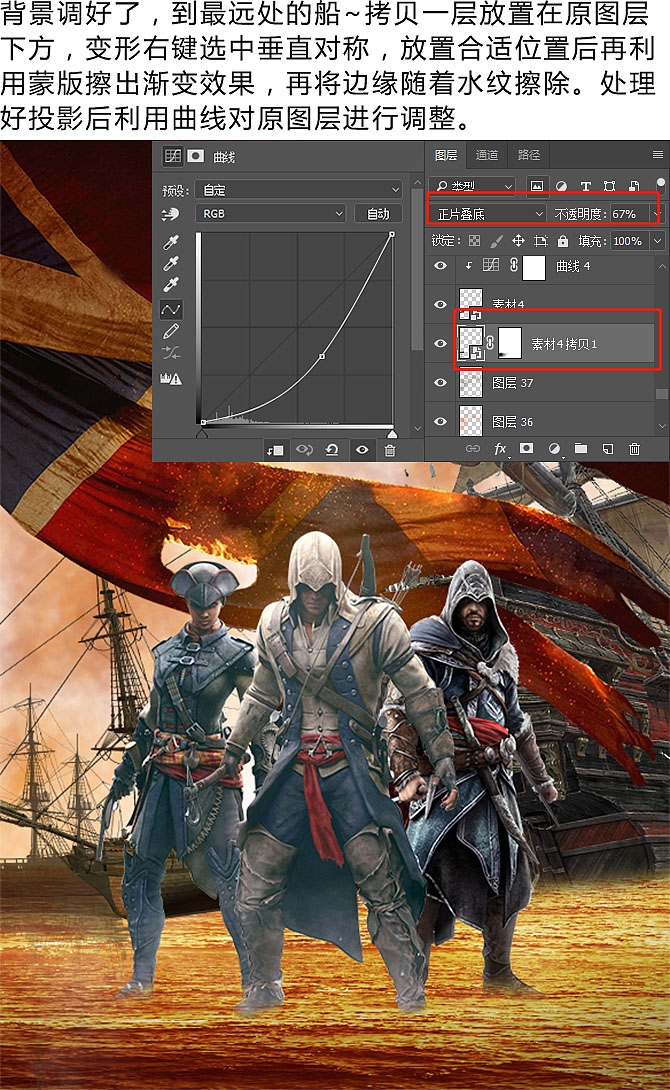Create a new group folder icon
Screen dimensions: 670x1090
point(580,448)
